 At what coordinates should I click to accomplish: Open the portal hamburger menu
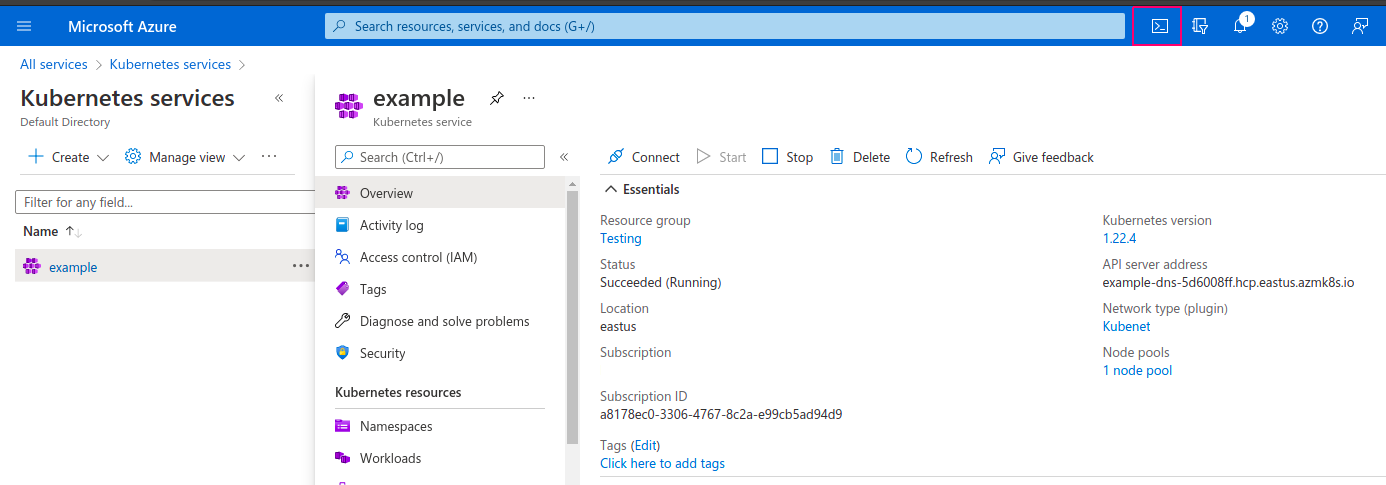point(25,26)
